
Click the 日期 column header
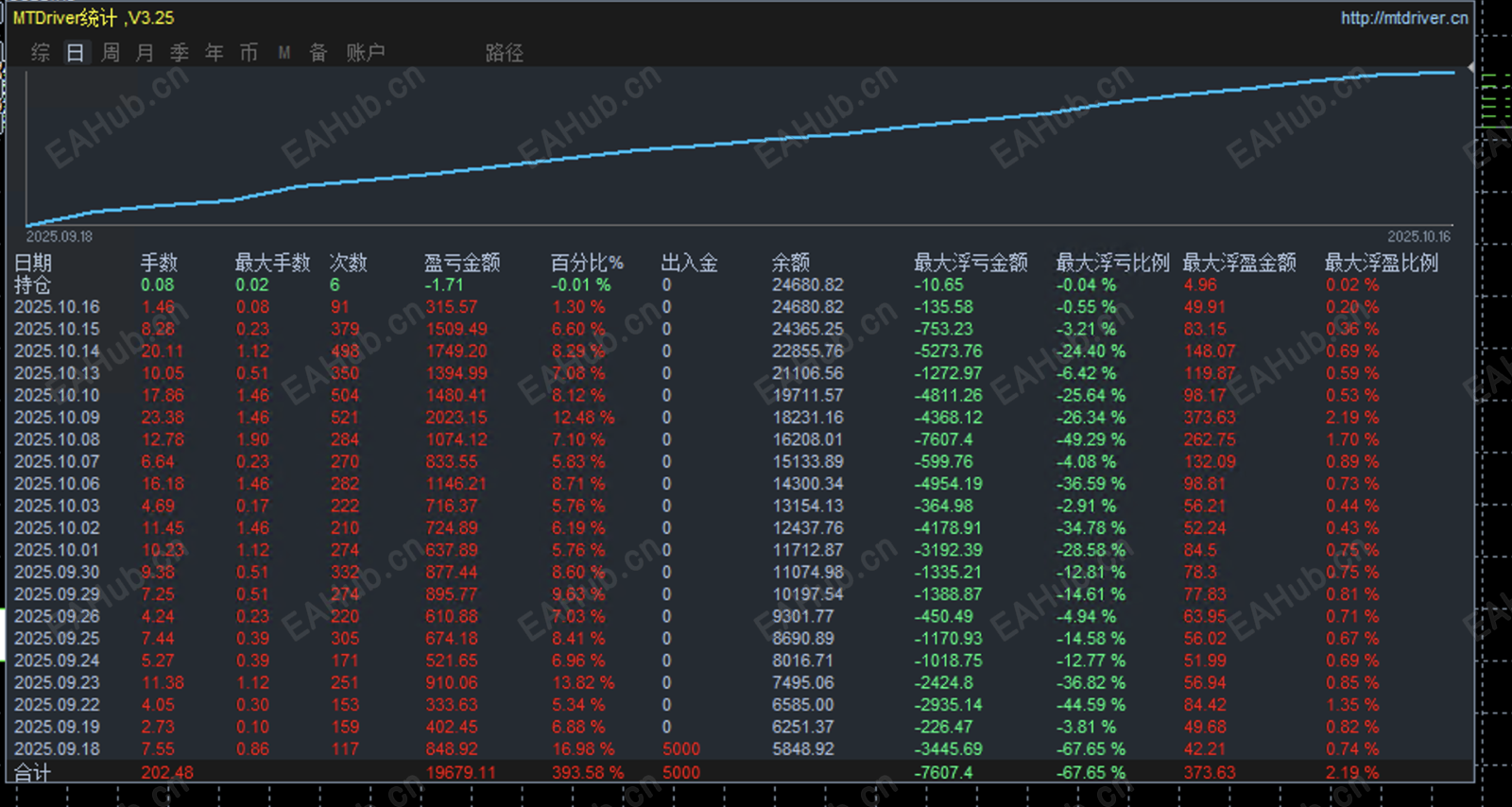pos(33,263)
